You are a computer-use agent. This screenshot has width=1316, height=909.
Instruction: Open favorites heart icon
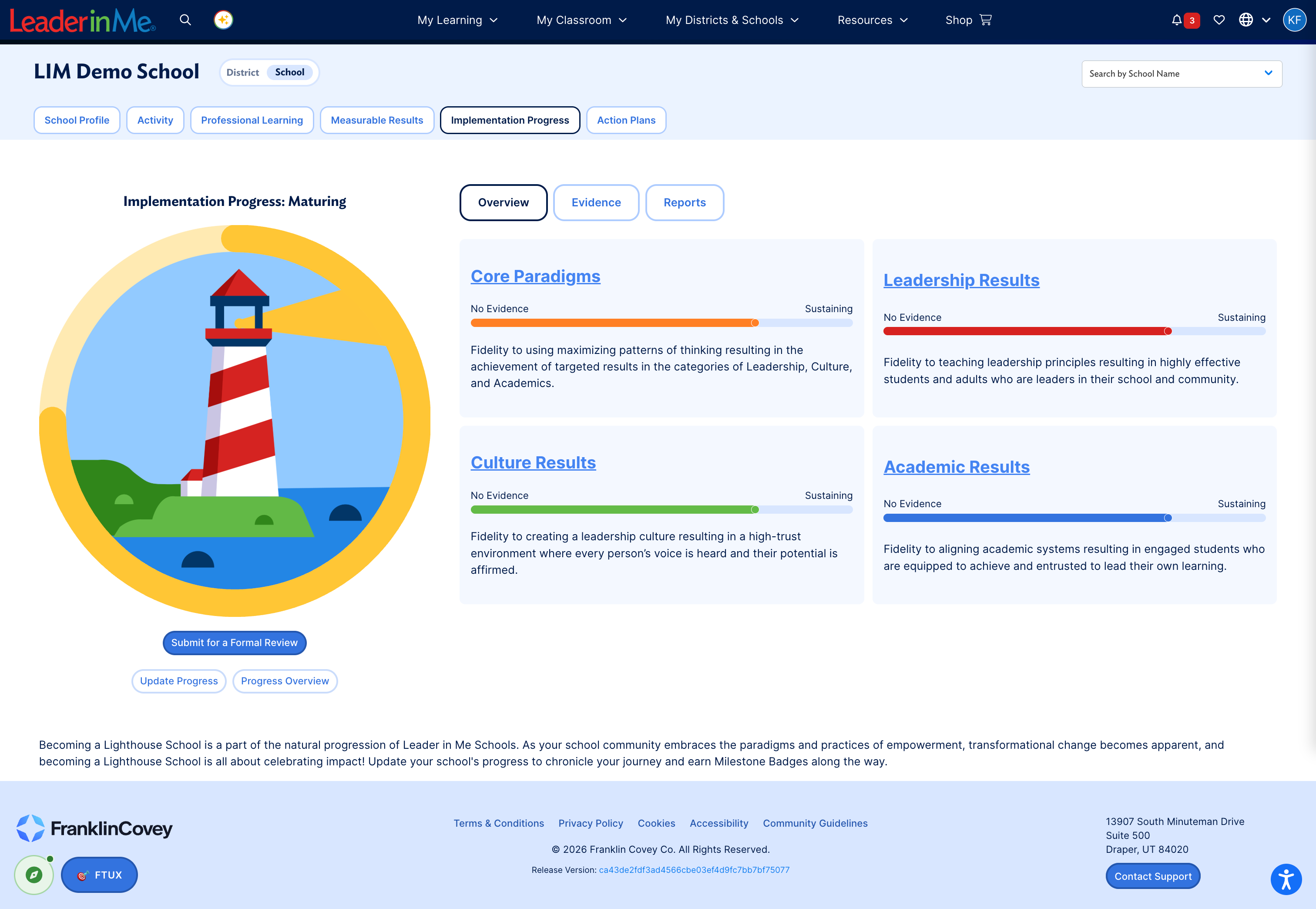point(1219,20)
